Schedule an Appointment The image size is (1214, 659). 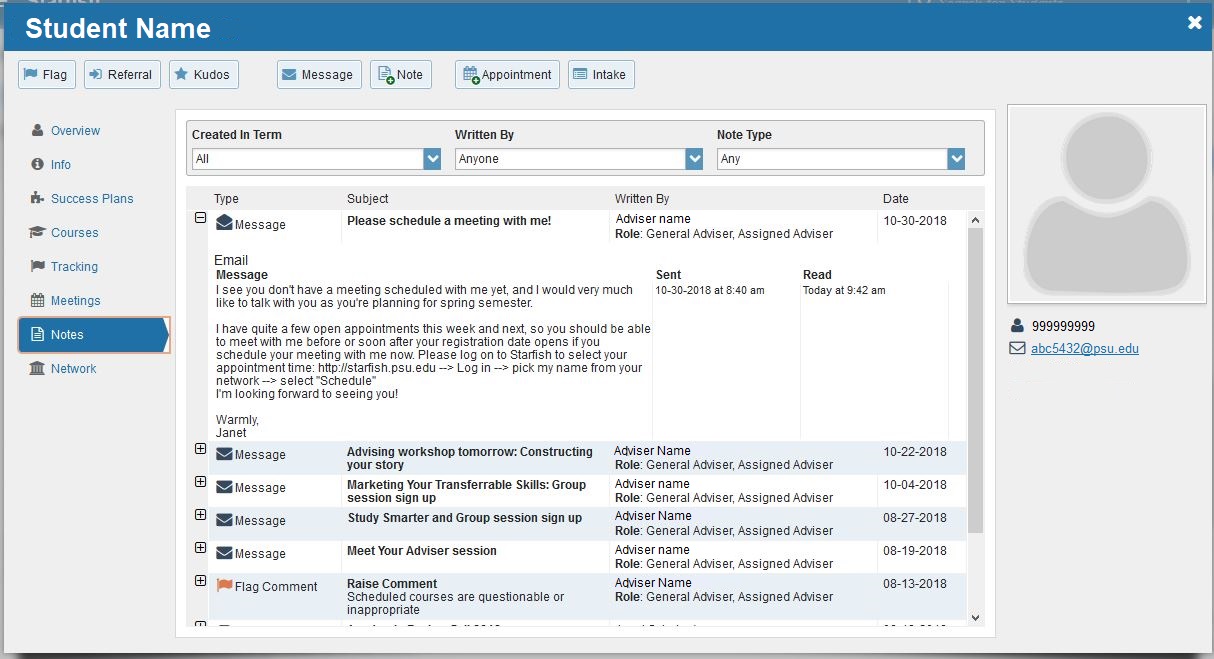click(507, 73)
